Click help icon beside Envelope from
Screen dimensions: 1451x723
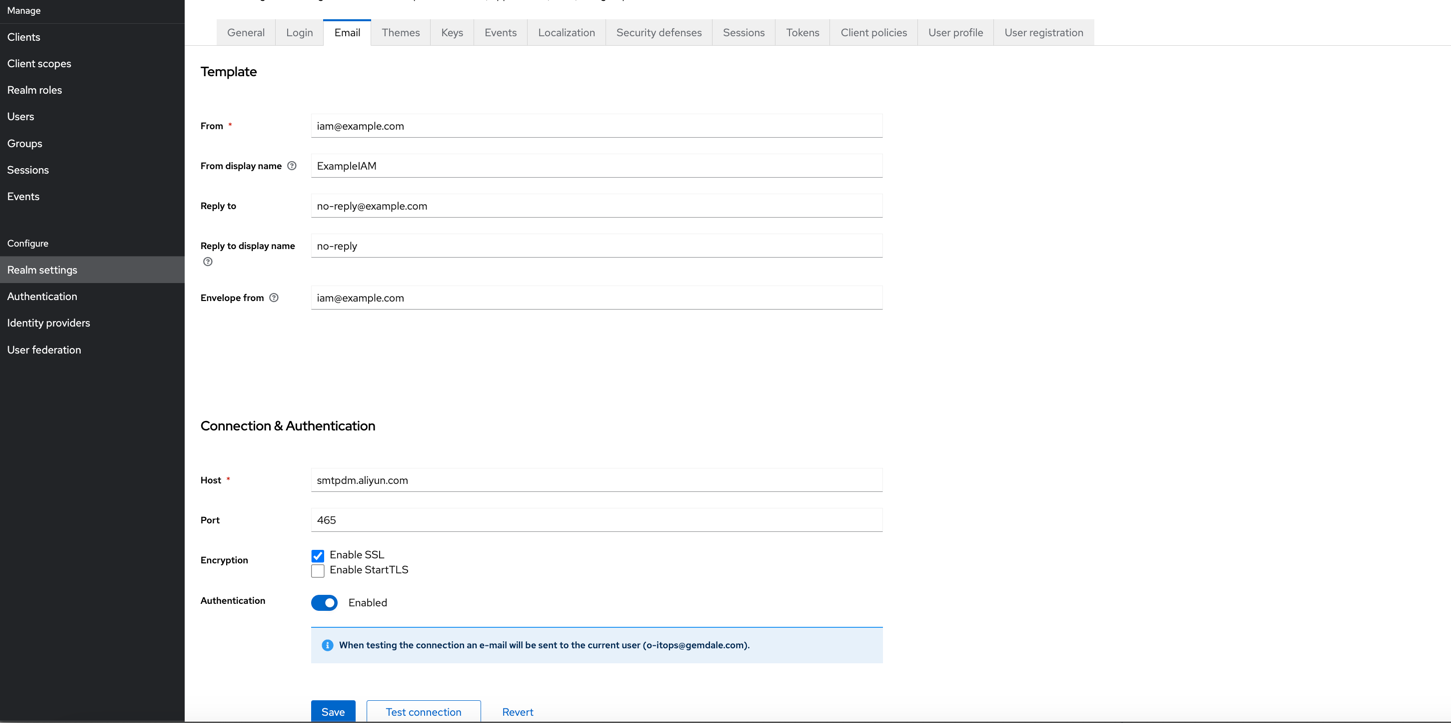coord(274,298)
